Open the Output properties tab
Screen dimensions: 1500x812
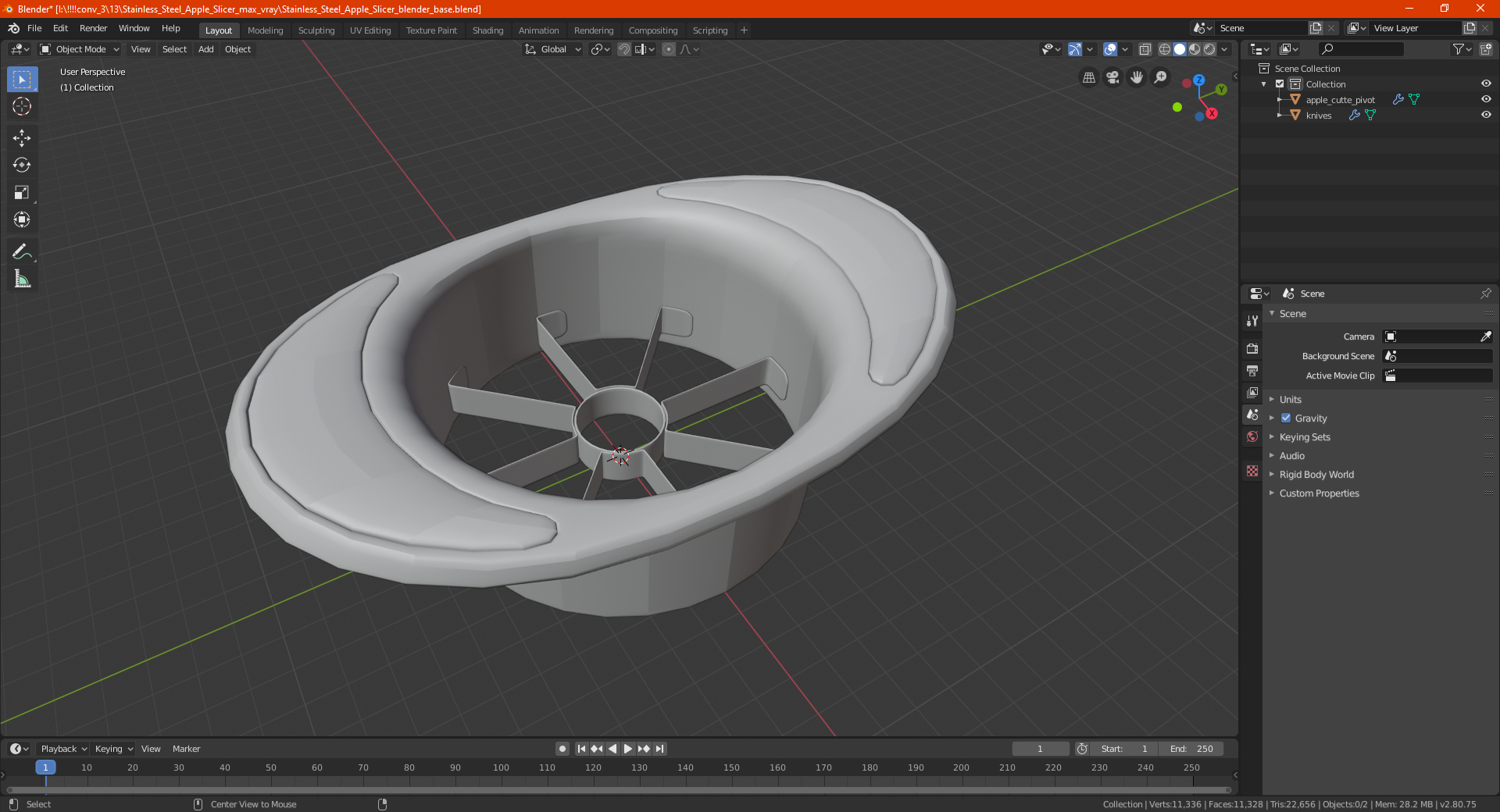pyautogui.click(x=1252, y=370)
